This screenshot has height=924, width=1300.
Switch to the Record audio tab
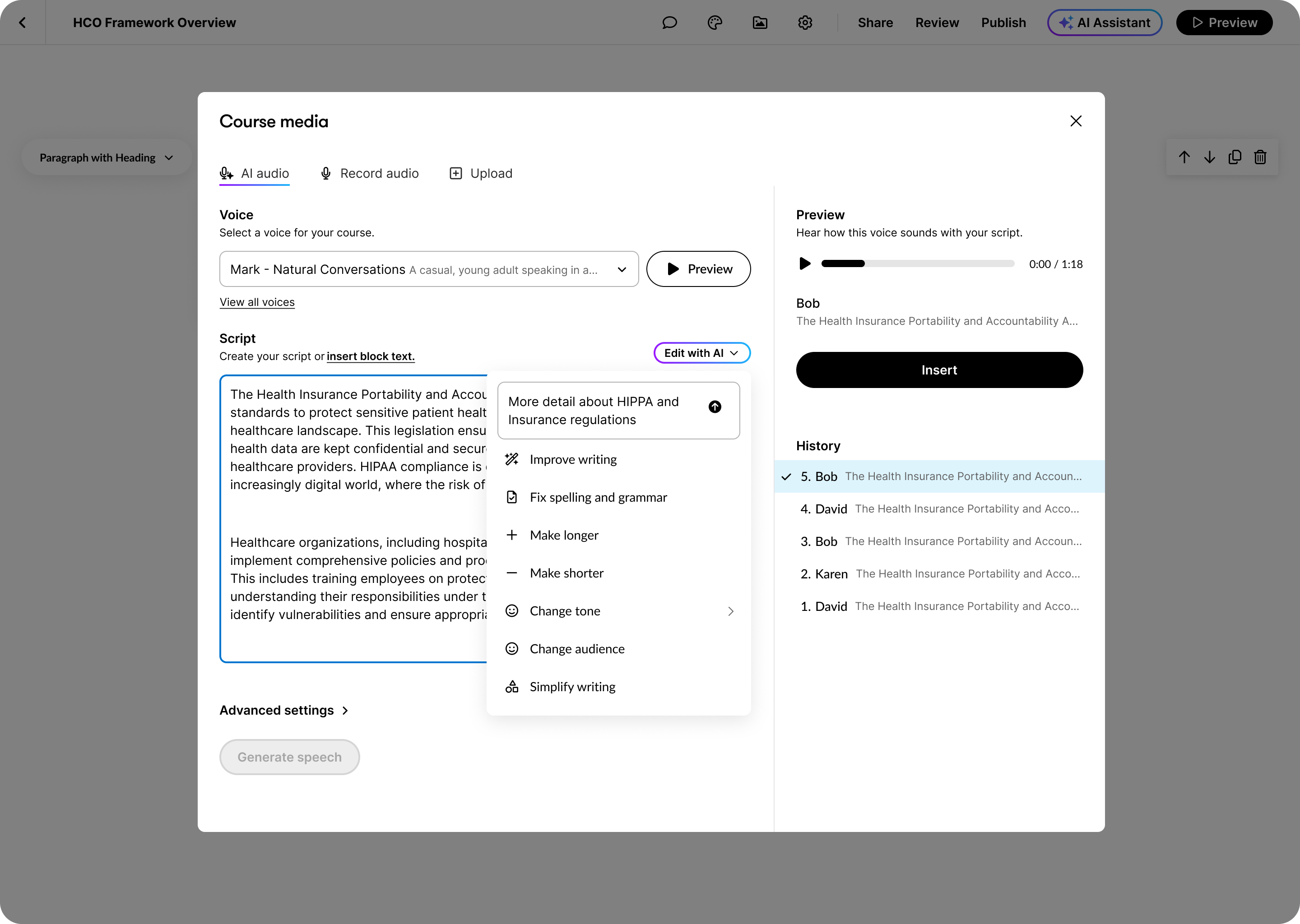369,174
